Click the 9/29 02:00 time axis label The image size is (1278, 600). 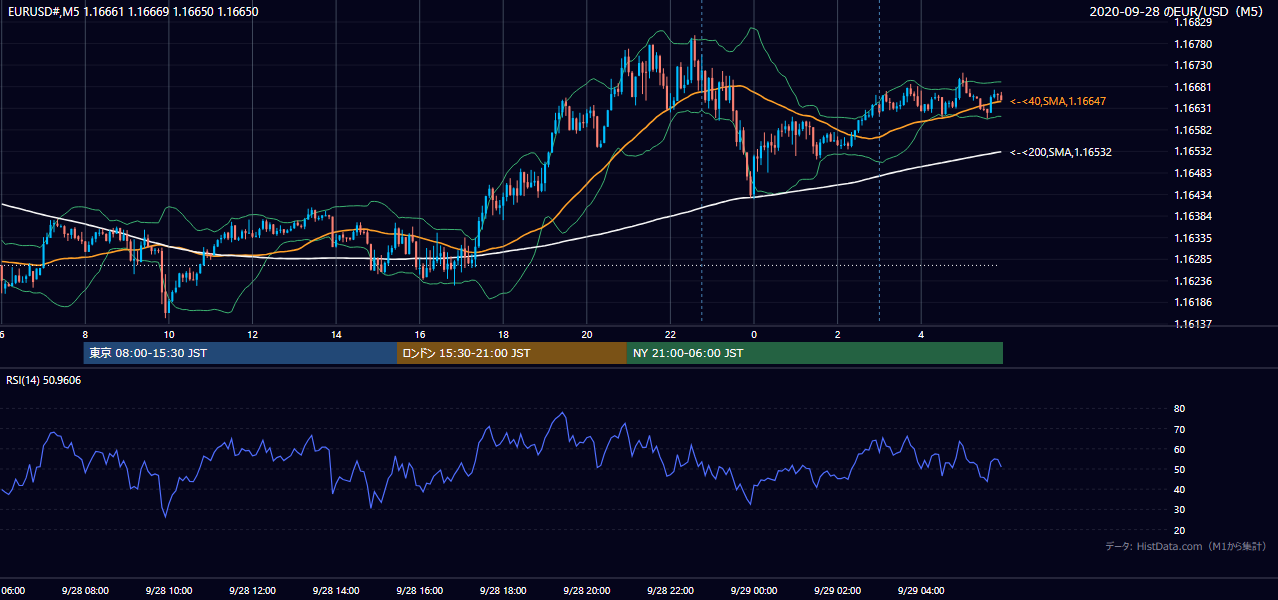(x=837, y=590)
